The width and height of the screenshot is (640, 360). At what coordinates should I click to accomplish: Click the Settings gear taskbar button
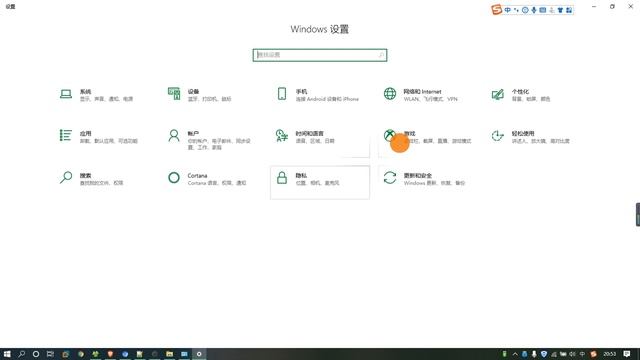199,354
